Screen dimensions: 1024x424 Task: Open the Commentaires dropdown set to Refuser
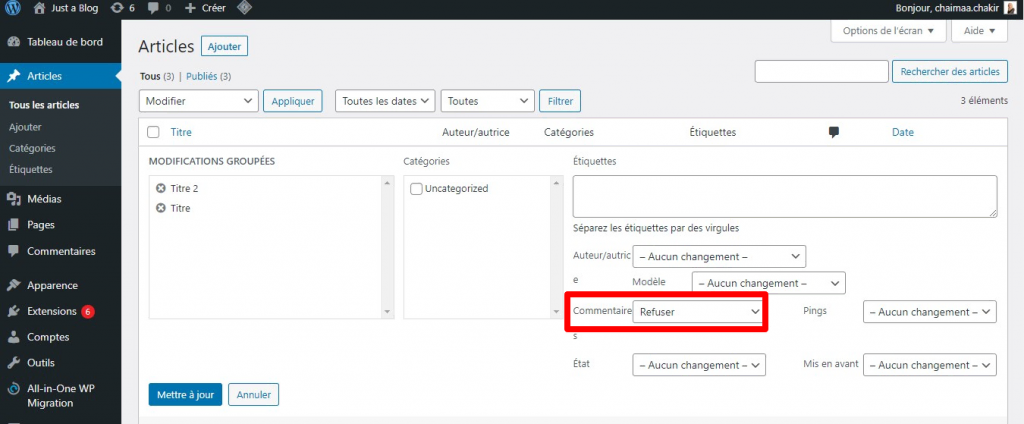(x=699, y=312)
